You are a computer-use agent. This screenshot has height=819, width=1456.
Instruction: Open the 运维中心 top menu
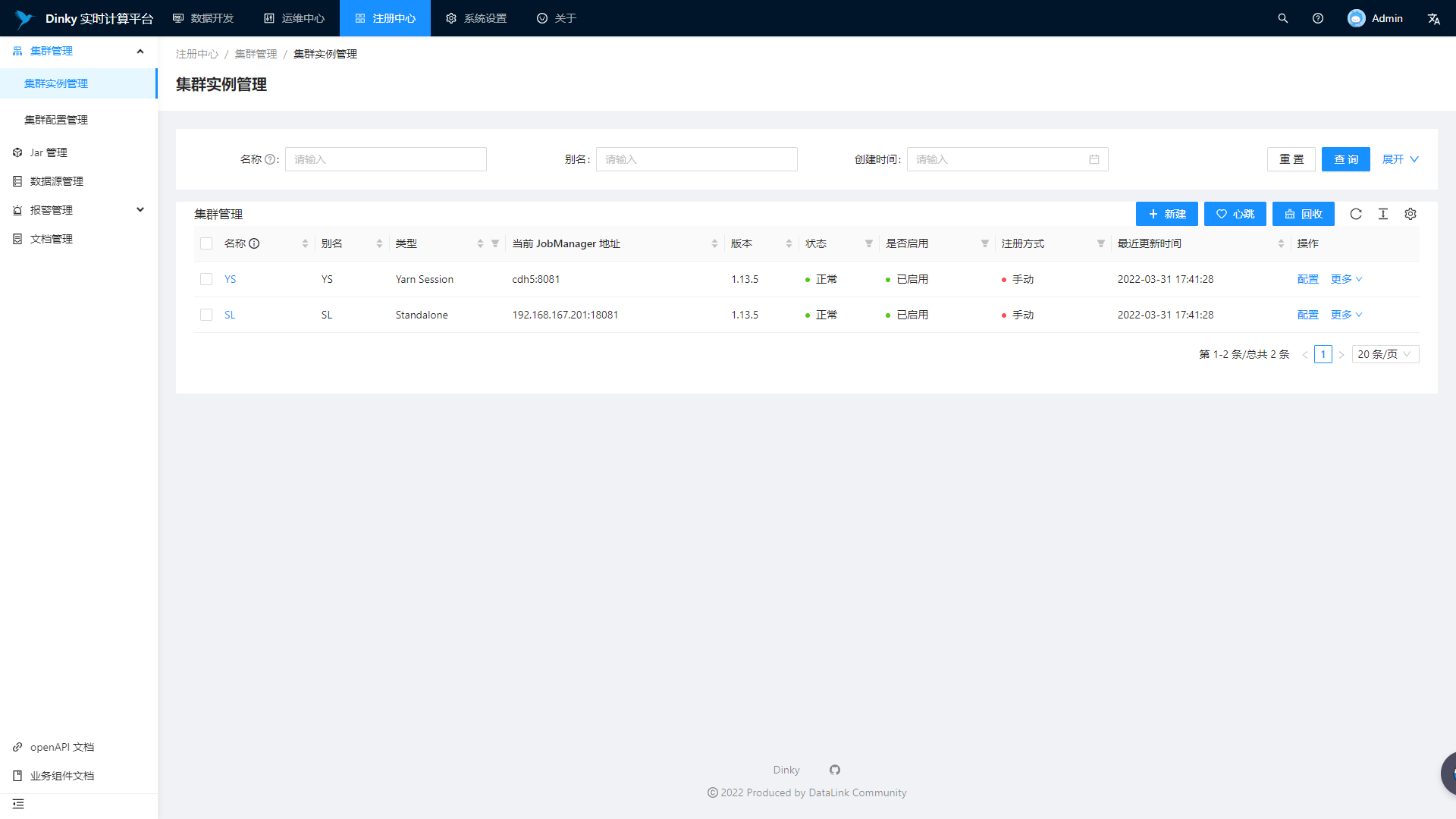(x=294, y=18)
